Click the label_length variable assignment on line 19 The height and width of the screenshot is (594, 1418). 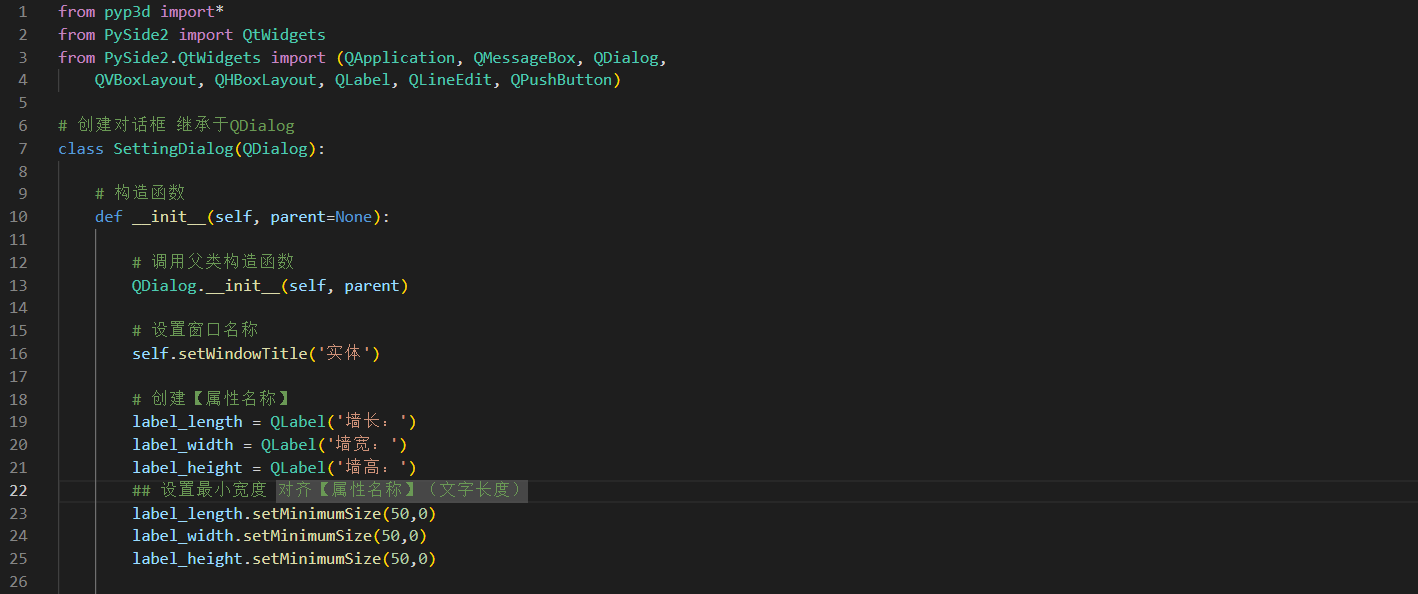click(x=187, y=421)
